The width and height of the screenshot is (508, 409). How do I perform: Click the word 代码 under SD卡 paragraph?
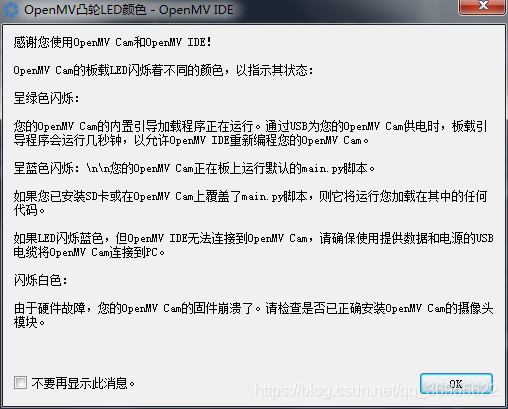click(29, 210)
